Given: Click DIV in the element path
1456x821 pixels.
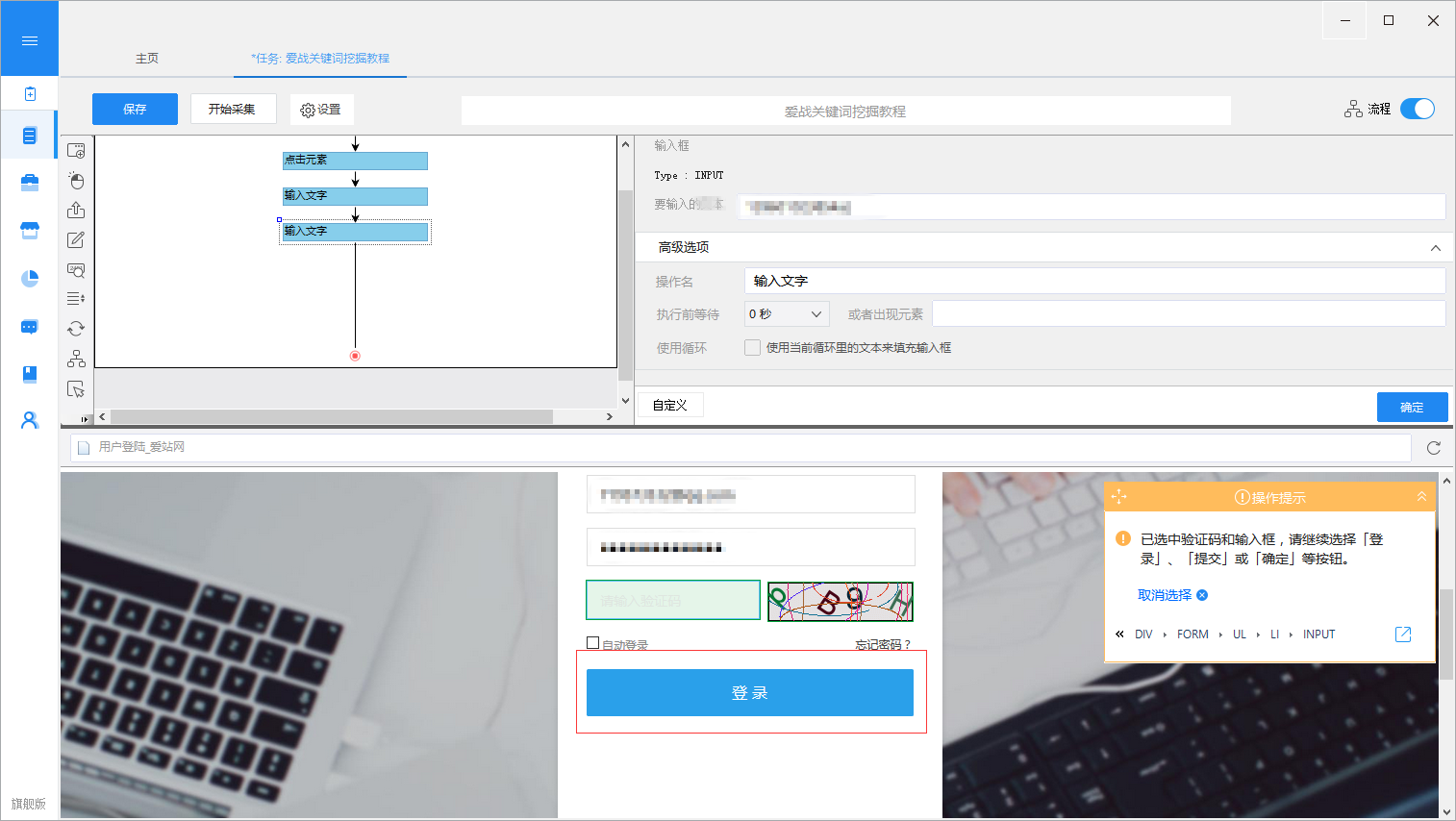Looking at the screenshot, I should 1143,634.
